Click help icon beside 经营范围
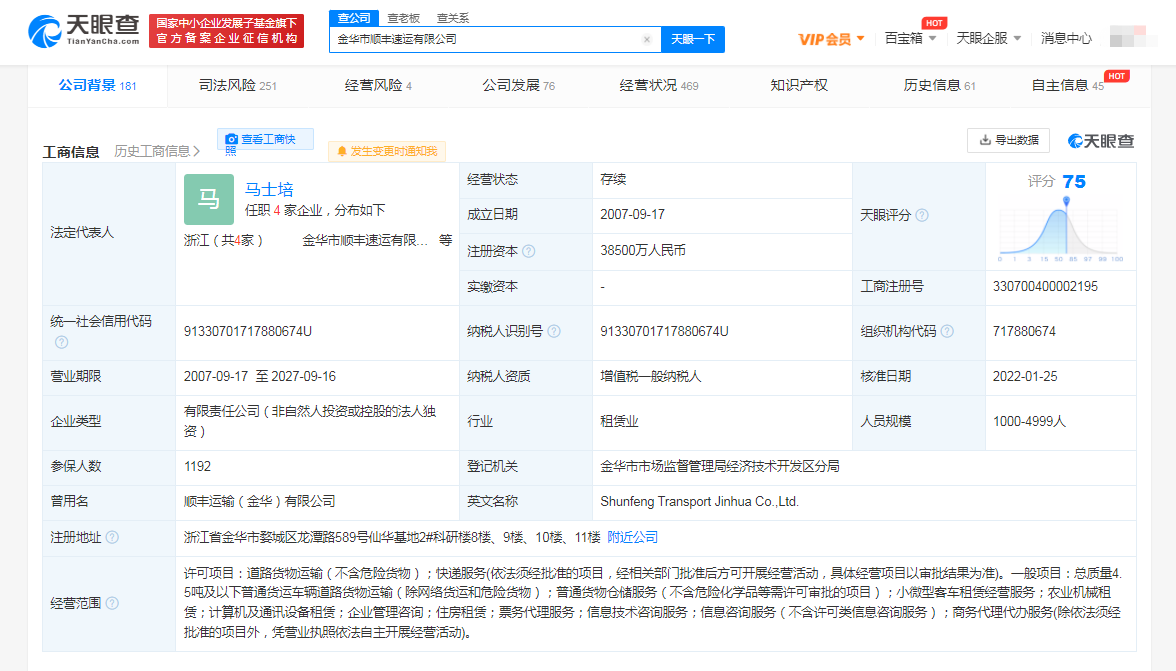Image resolution: width=1176 pixels, height=671 pixels. [x=112, y=603]
